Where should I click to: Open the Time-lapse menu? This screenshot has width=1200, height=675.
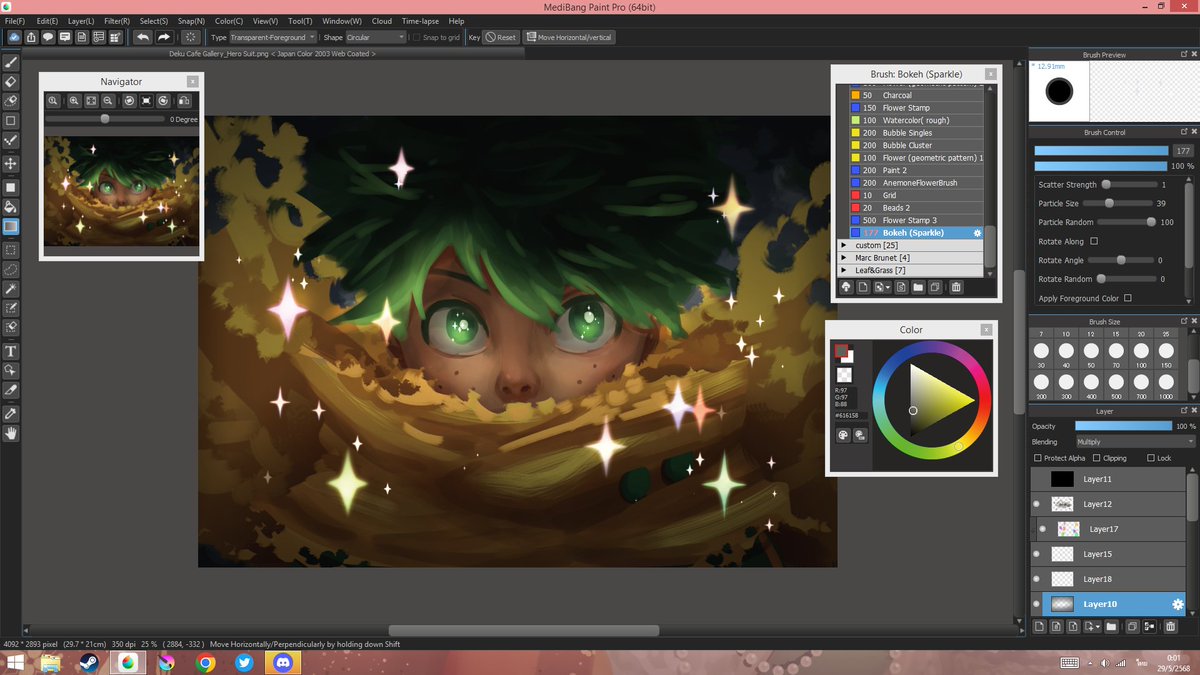coord(420,21)
